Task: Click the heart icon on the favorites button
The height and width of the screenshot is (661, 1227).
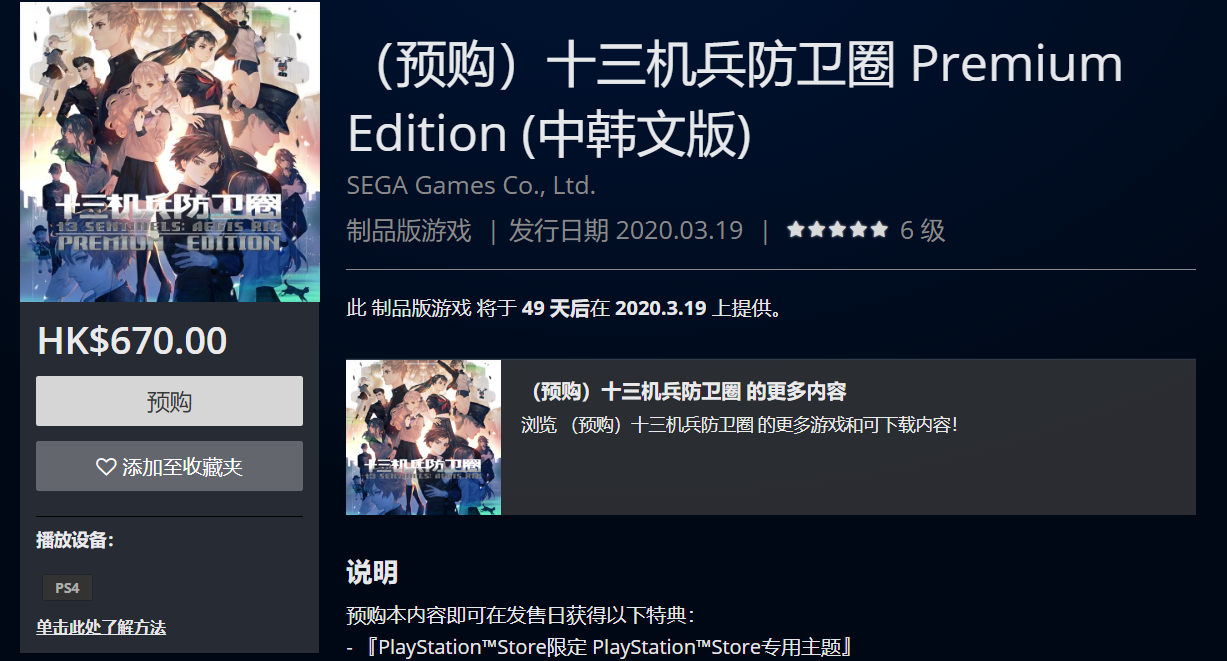Action: point(106,467)
